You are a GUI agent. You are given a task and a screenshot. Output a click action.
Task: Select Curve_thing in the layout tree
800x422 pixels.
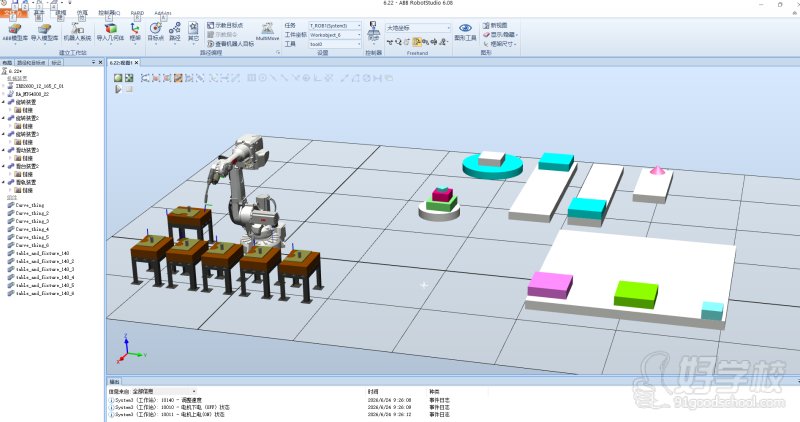26,205
